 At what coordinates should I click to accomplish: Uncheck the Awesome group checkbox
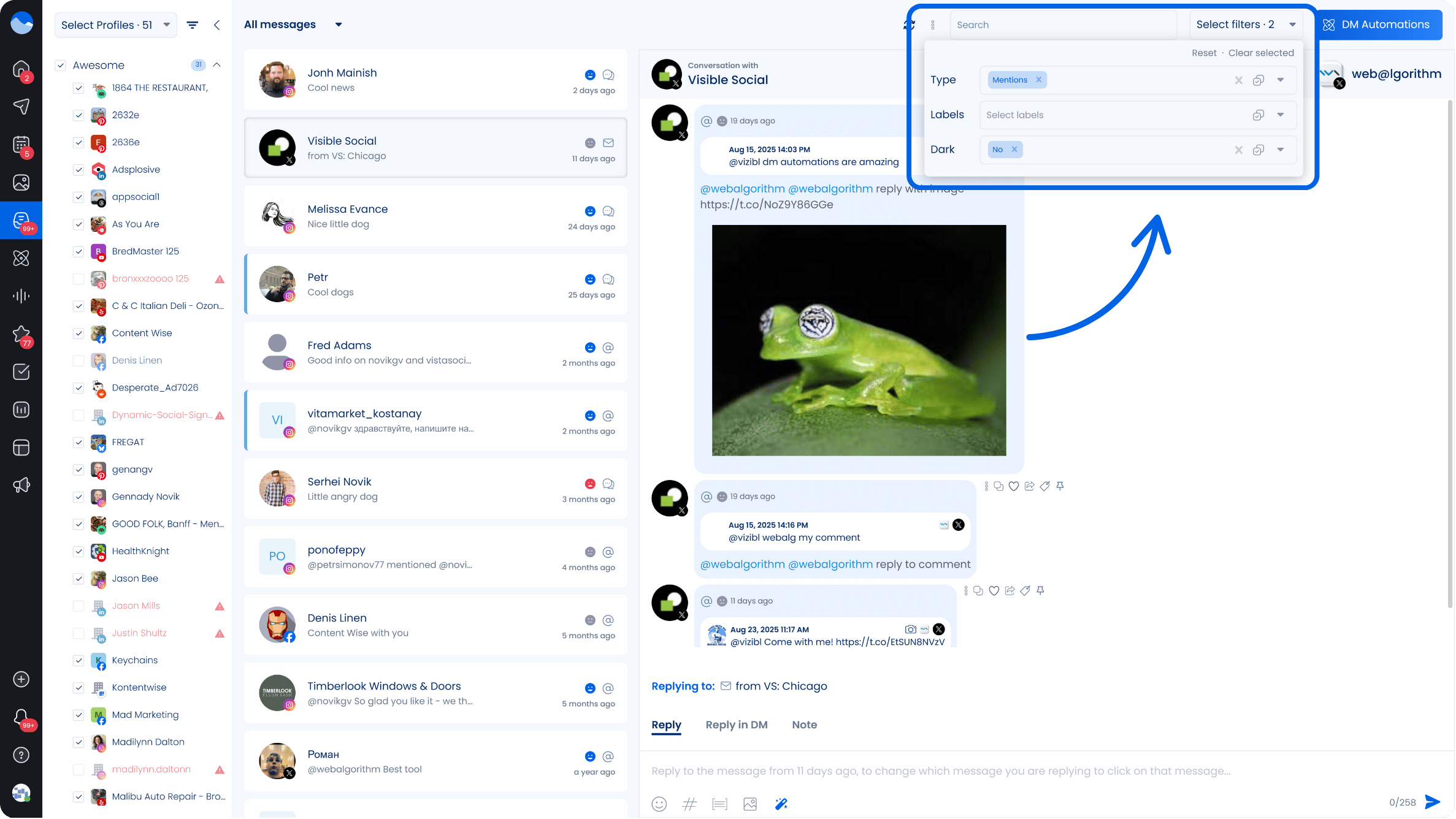tap(60, 66)
